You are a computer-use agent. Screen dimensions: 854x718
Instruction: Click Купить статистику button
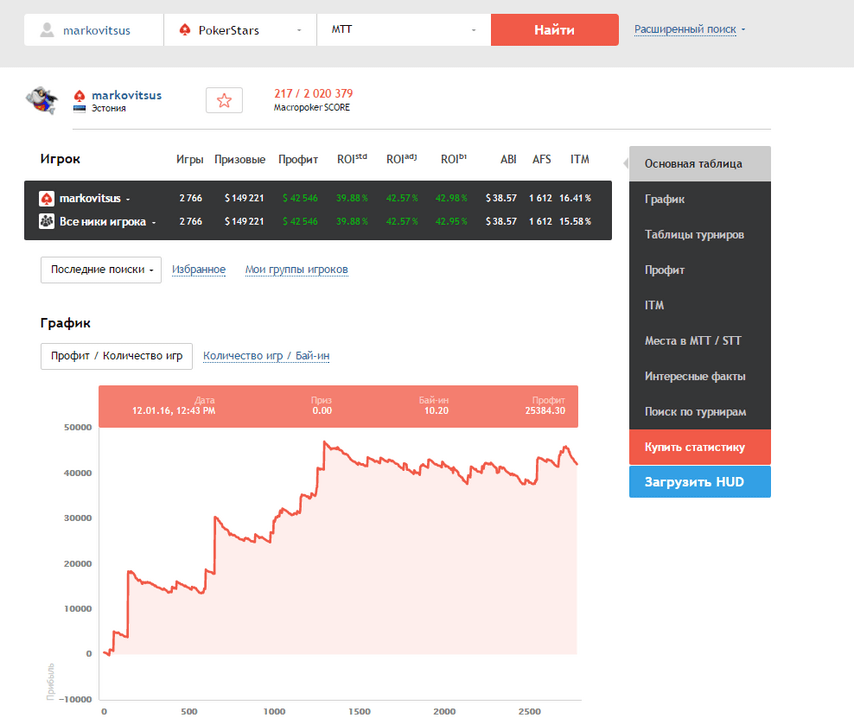(700, 447)
